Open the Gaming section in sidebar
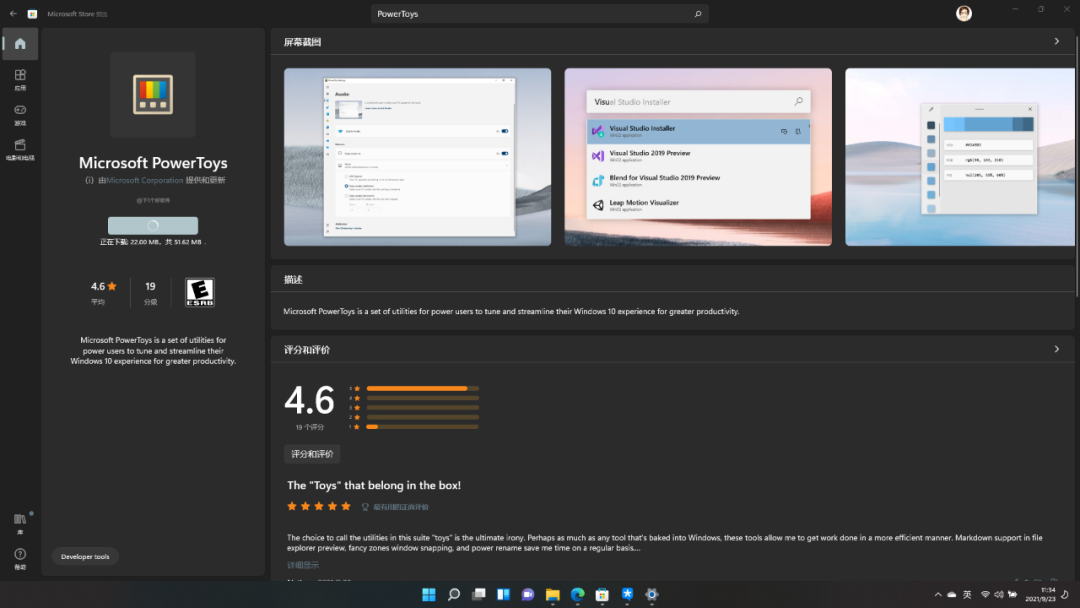1080x608 pixels. click(x=20, y=114)
